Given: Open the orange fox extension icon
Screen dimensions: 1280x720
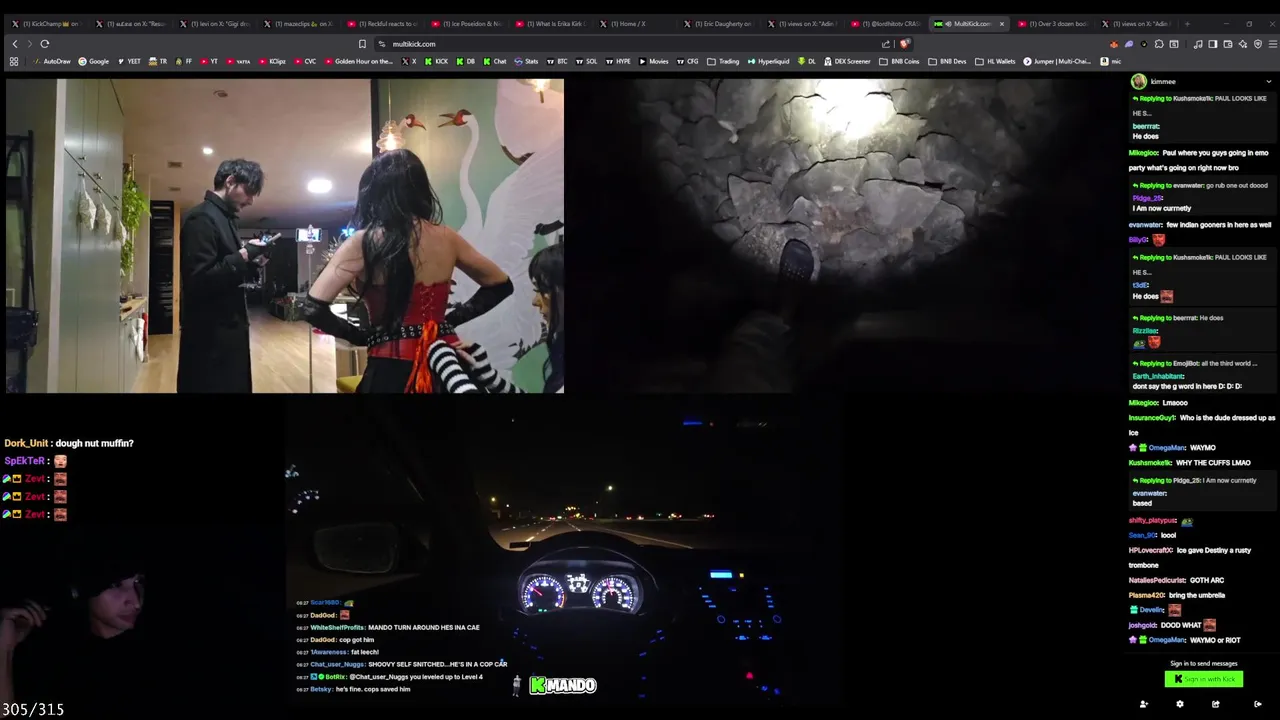Looking at the screenshot, I should [x=1114, y=44].
